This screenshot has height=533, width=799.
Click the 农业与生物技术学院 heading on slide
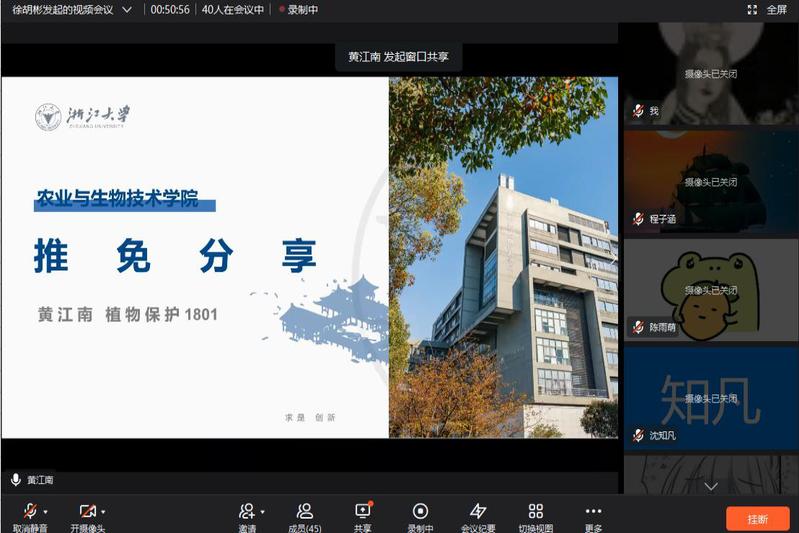coord(118,198)
